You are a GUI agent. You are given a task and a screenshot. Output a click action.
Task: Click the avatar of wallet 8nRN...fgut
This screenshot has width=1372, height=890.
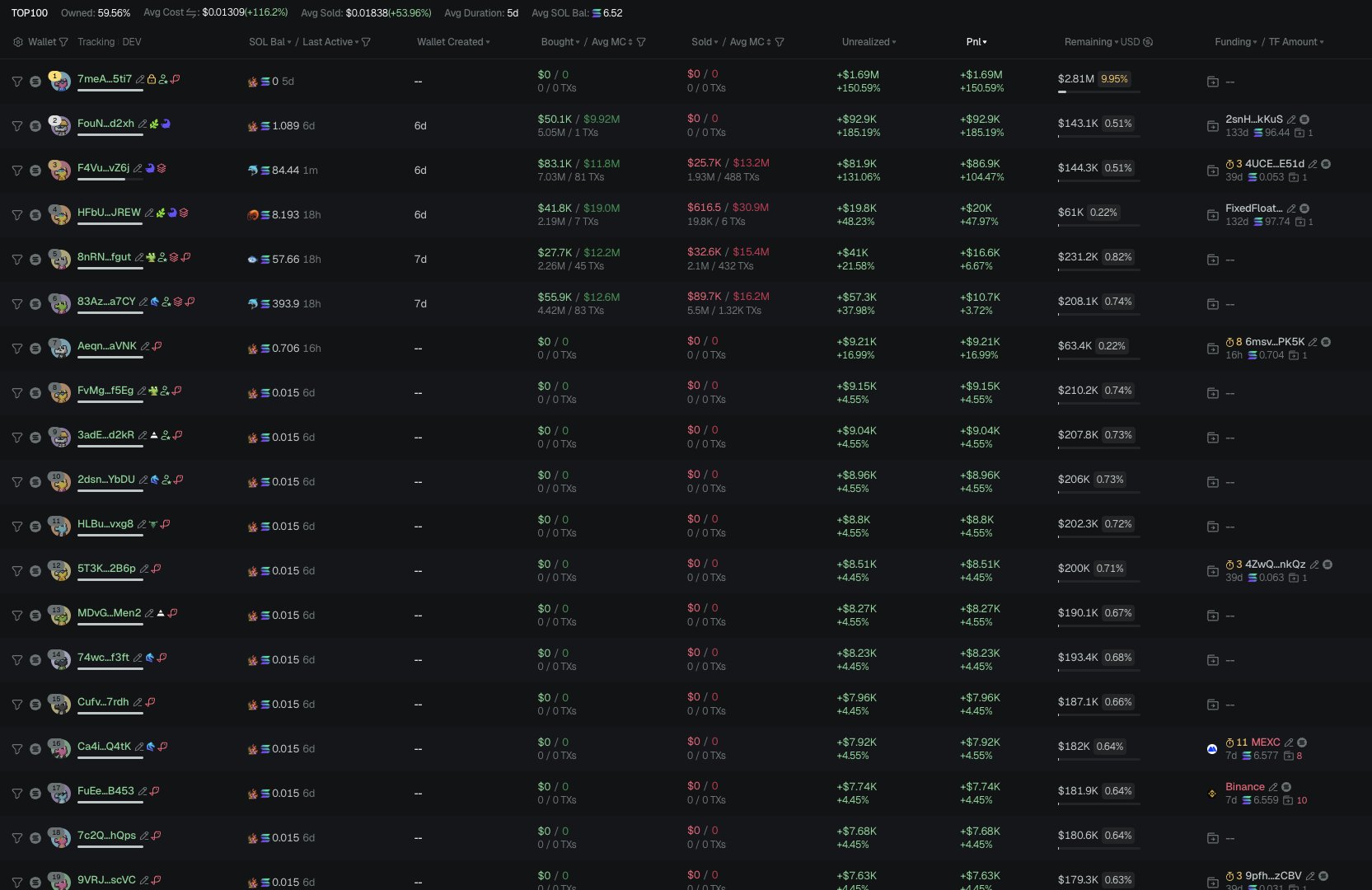[x=59, y=259]
